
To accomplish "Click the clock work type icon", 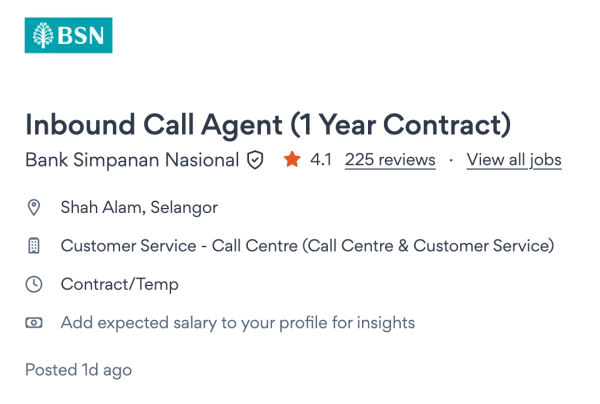I will click(x=34, y=284).
